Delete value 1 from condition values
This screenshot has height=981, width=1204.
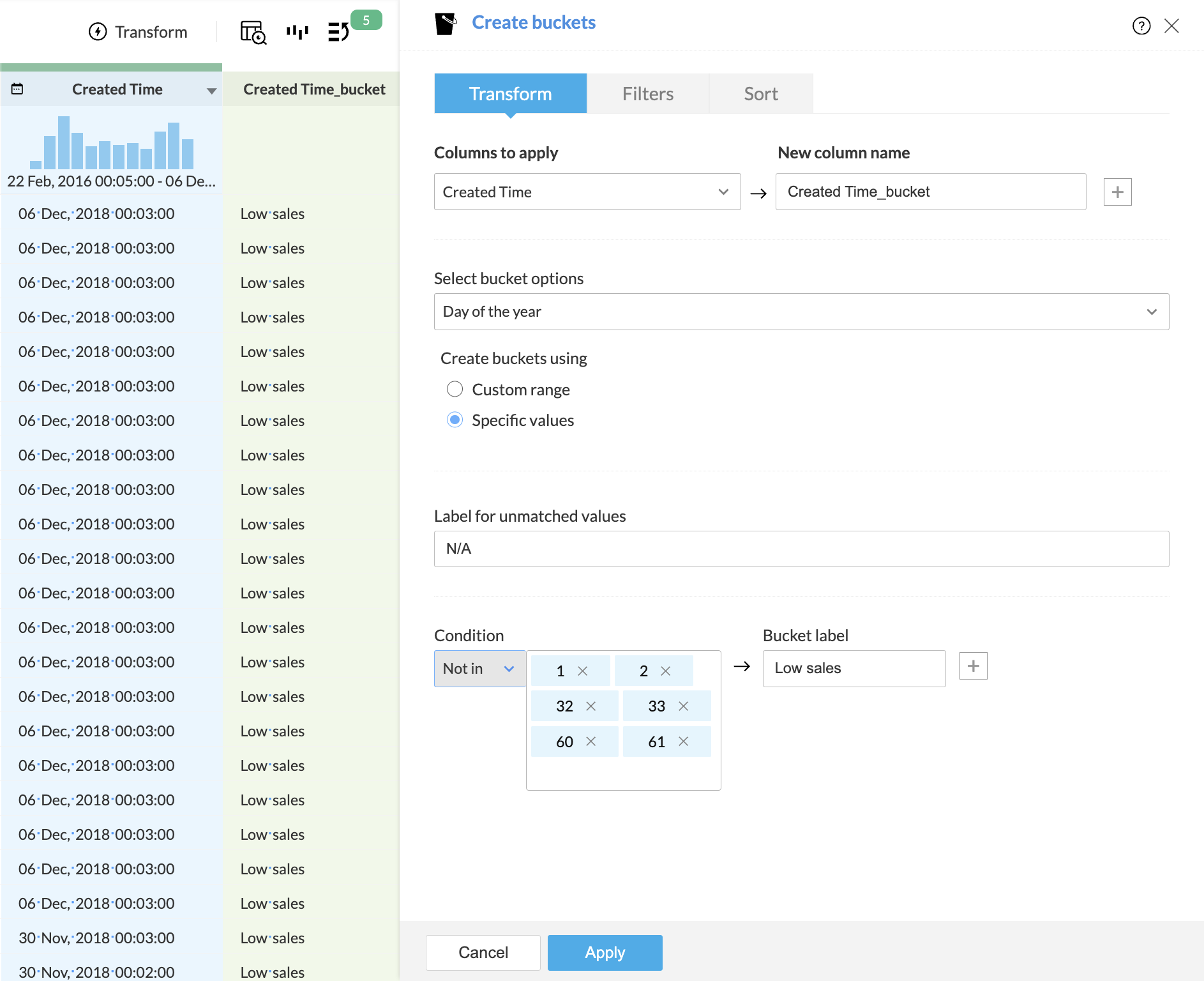tap(582, 671)
